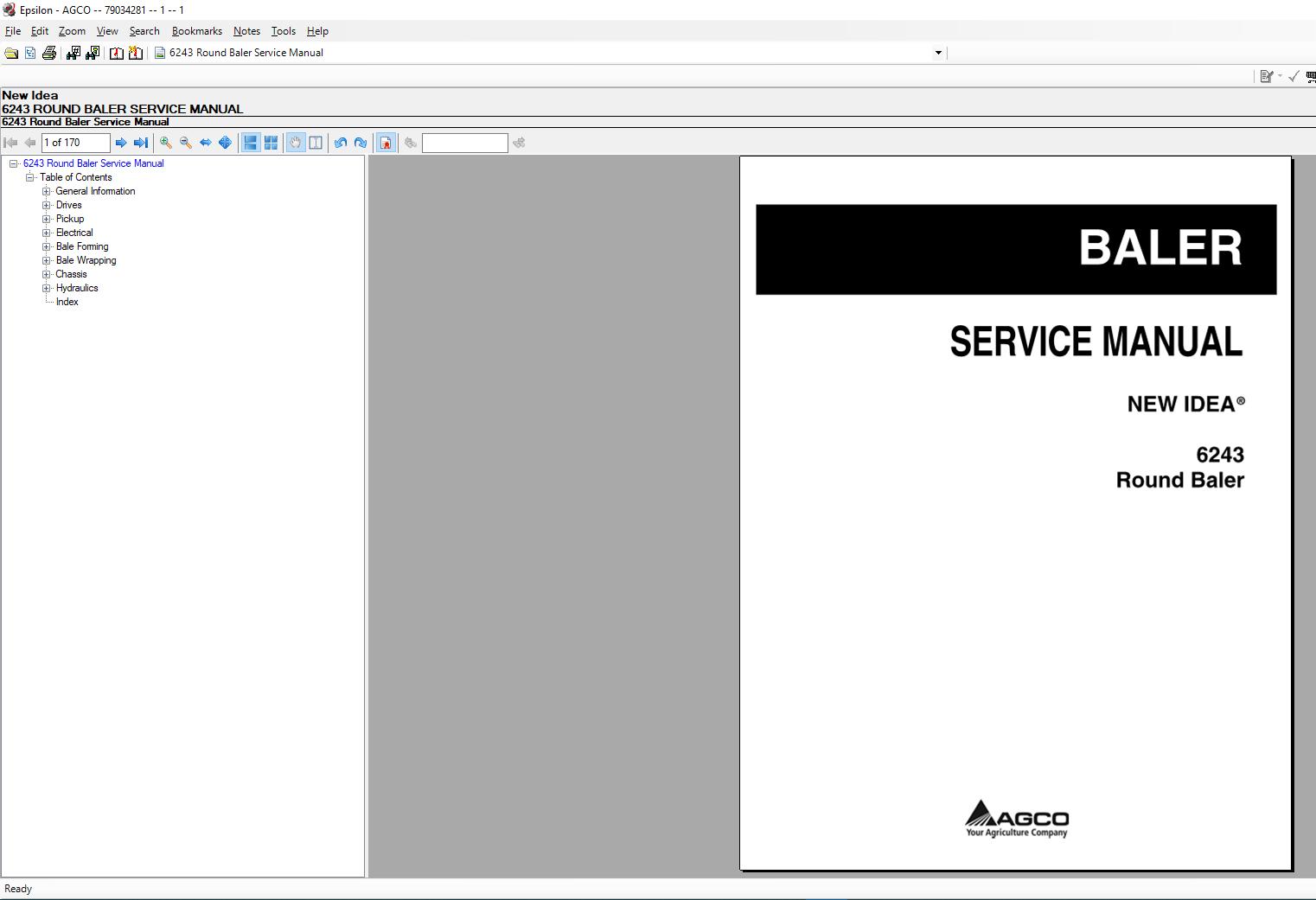Viewport: 1316px width, 900px height.
Task: Open the File menu
Action: (13, 31)
